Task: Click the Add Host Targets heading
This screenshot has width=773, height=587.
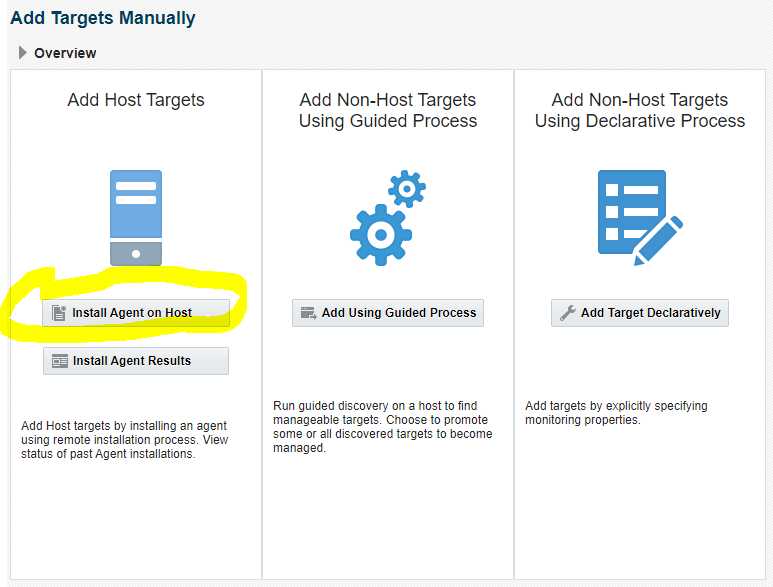Action: coord(136,100)
